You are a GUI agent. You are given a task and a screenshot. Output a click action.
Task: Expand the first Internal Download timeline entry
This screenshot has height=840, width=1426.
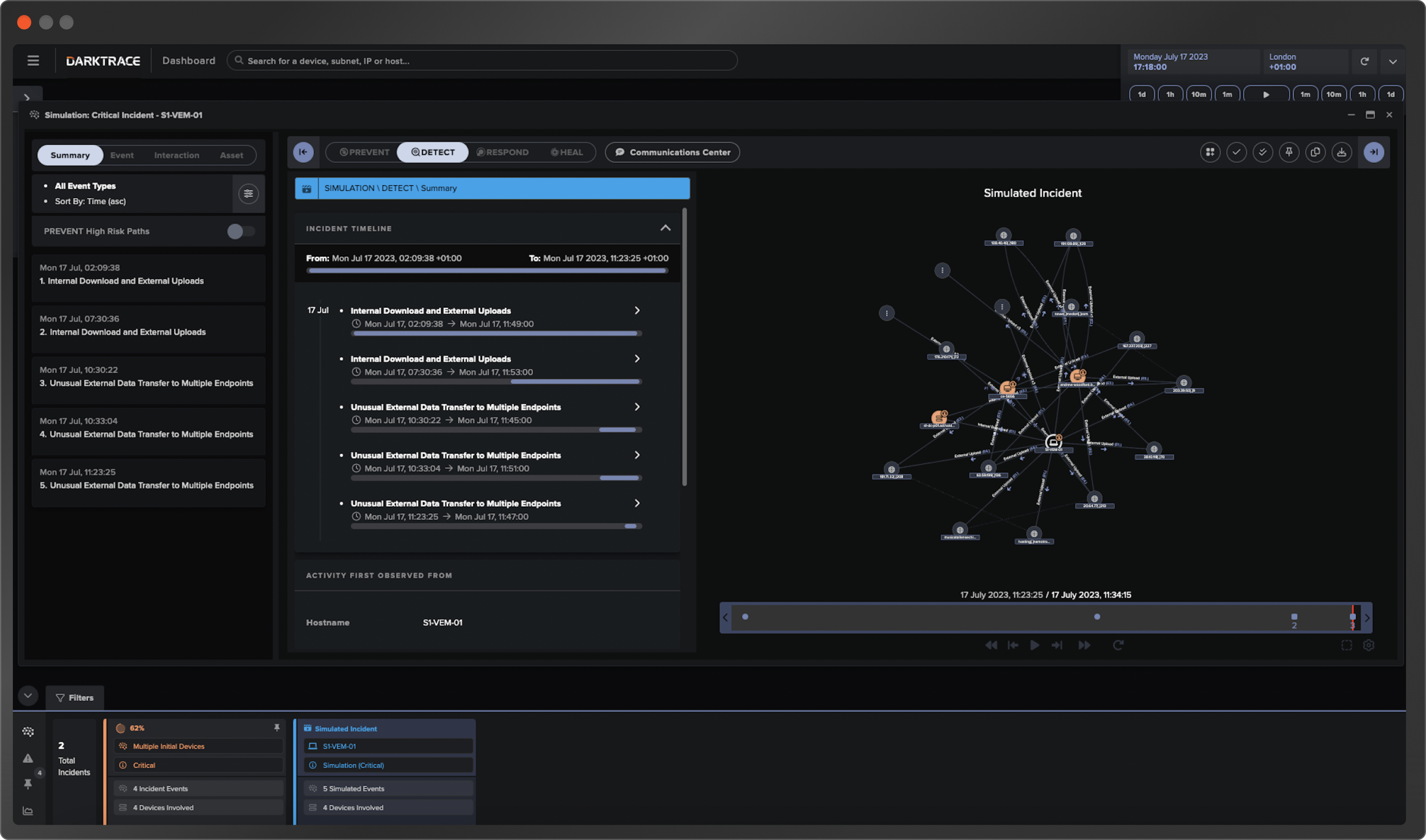point(637,310)
